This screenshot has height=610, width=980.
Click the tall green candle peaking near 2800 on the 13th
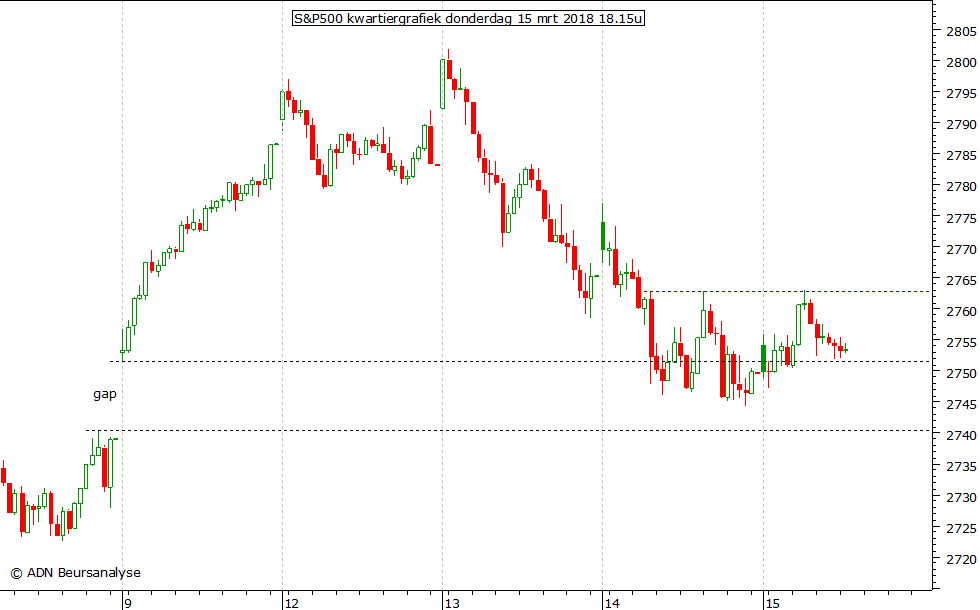(442, 84)
